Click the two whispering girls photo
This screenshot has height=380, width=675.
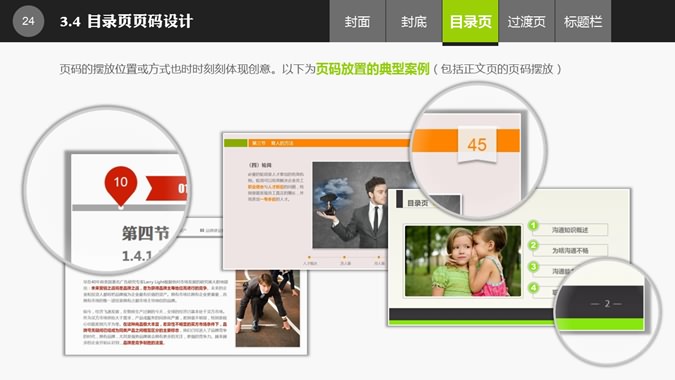tap(463, 261)
